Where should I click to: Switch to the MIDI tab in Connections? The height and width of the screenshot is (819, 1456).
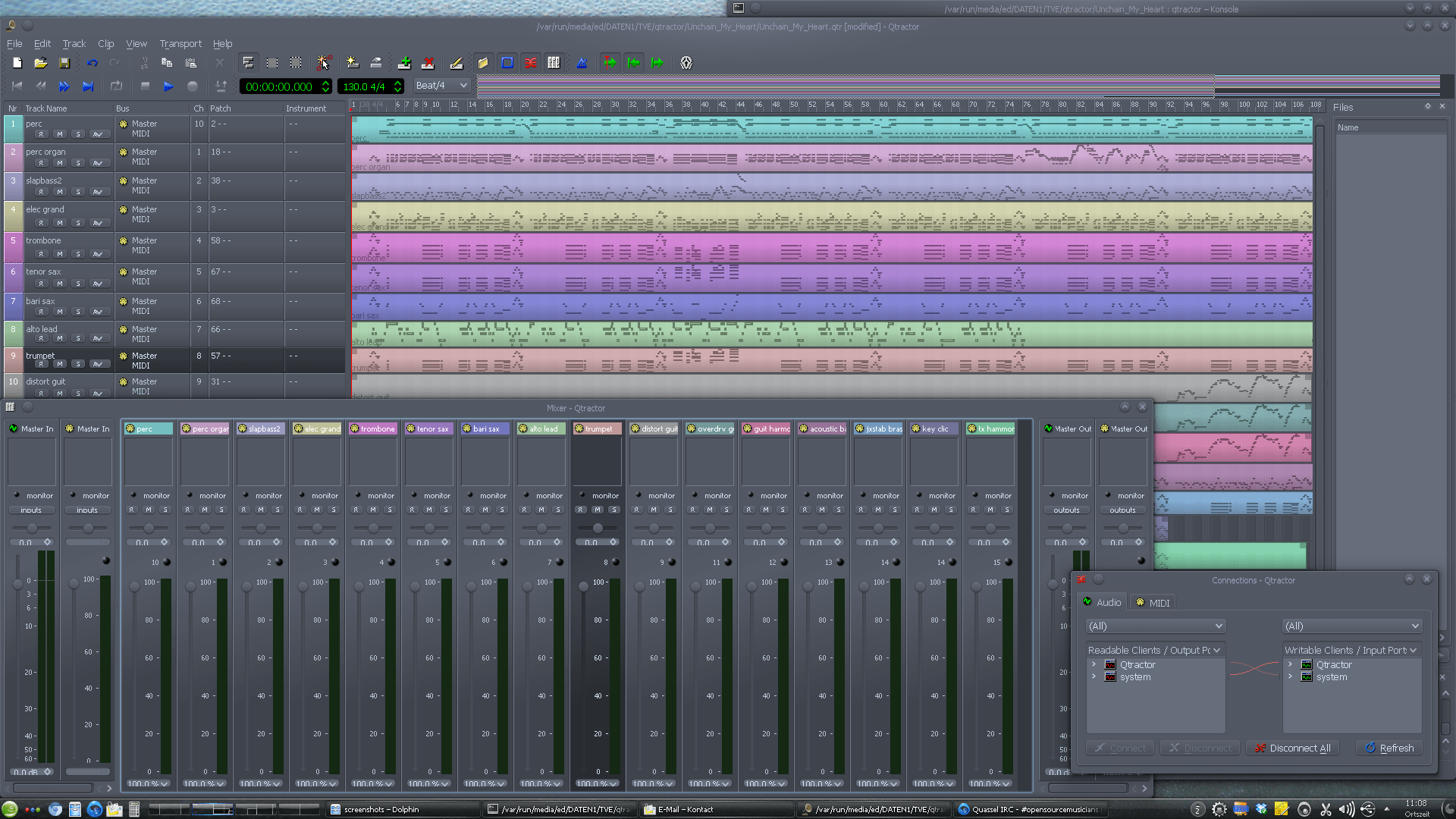pos(1152,603)
